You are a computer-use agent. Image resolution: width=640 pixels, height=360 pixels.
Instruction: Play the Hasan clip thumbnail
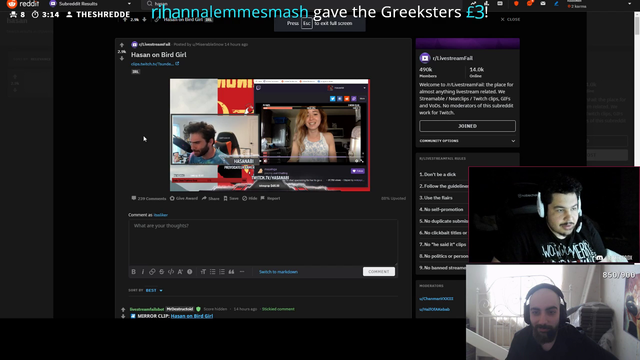pyautogui.click(x=270, y=135)
